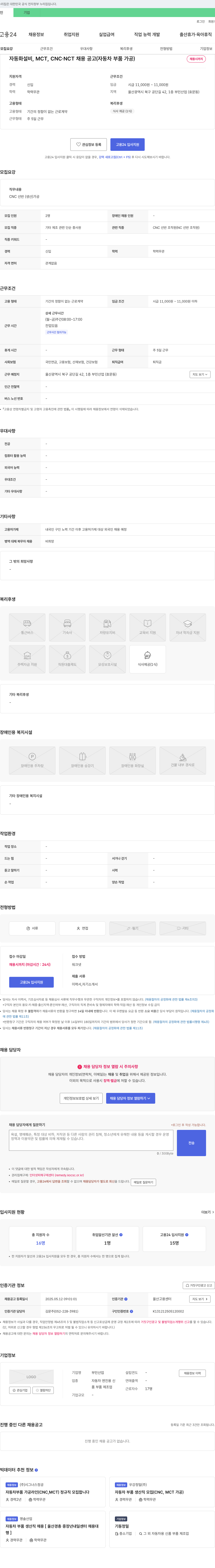215x1568 pixels.
Task: Click the company LOGO placeholder image
Action: (31, 1377)
